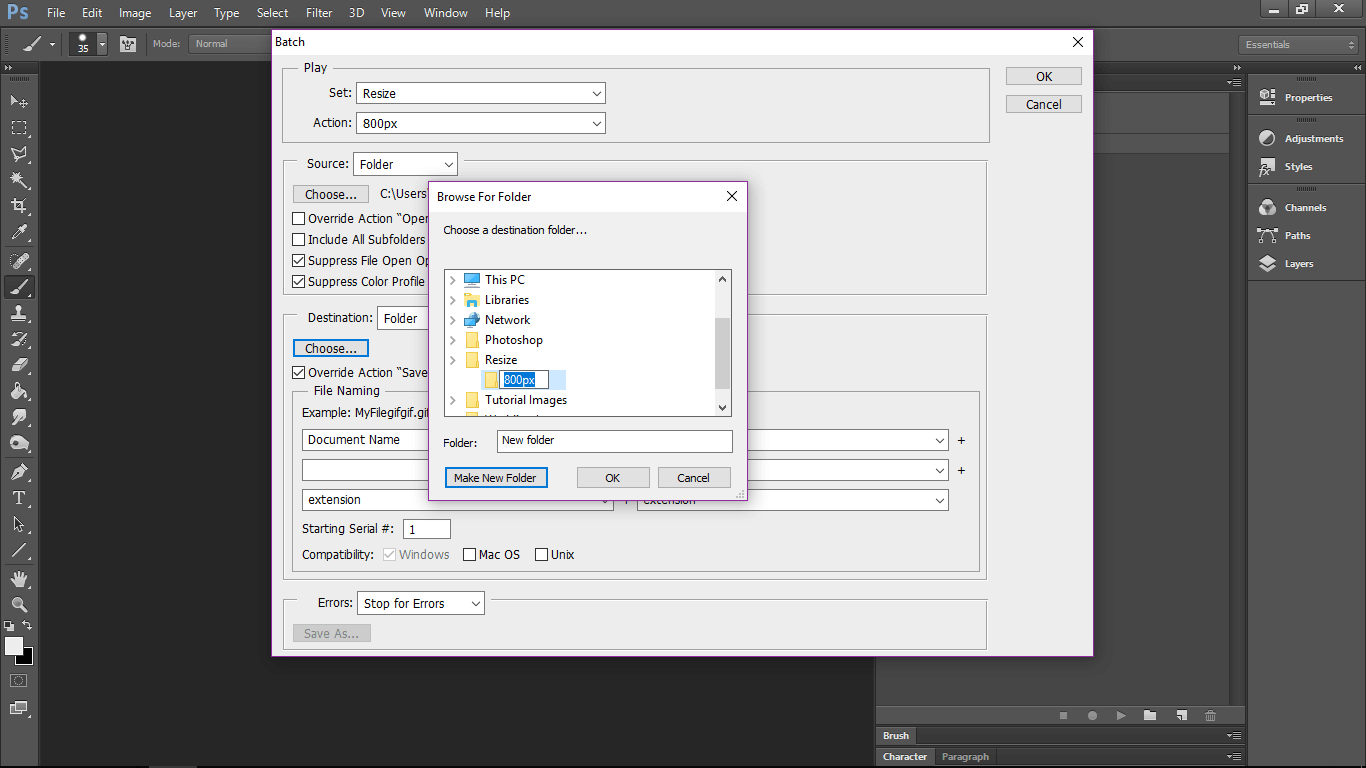Open the Filter menu

[318, 12]
